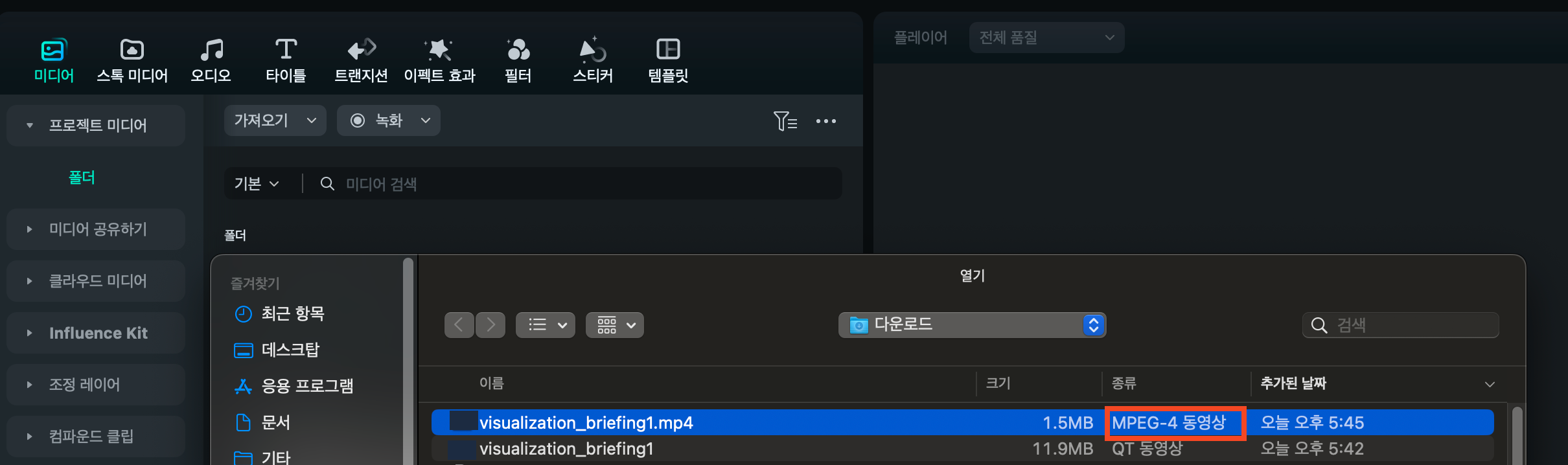
Task: Select the visualization_briefing1.mp4 file row
Action: click(x=962, y=422)
